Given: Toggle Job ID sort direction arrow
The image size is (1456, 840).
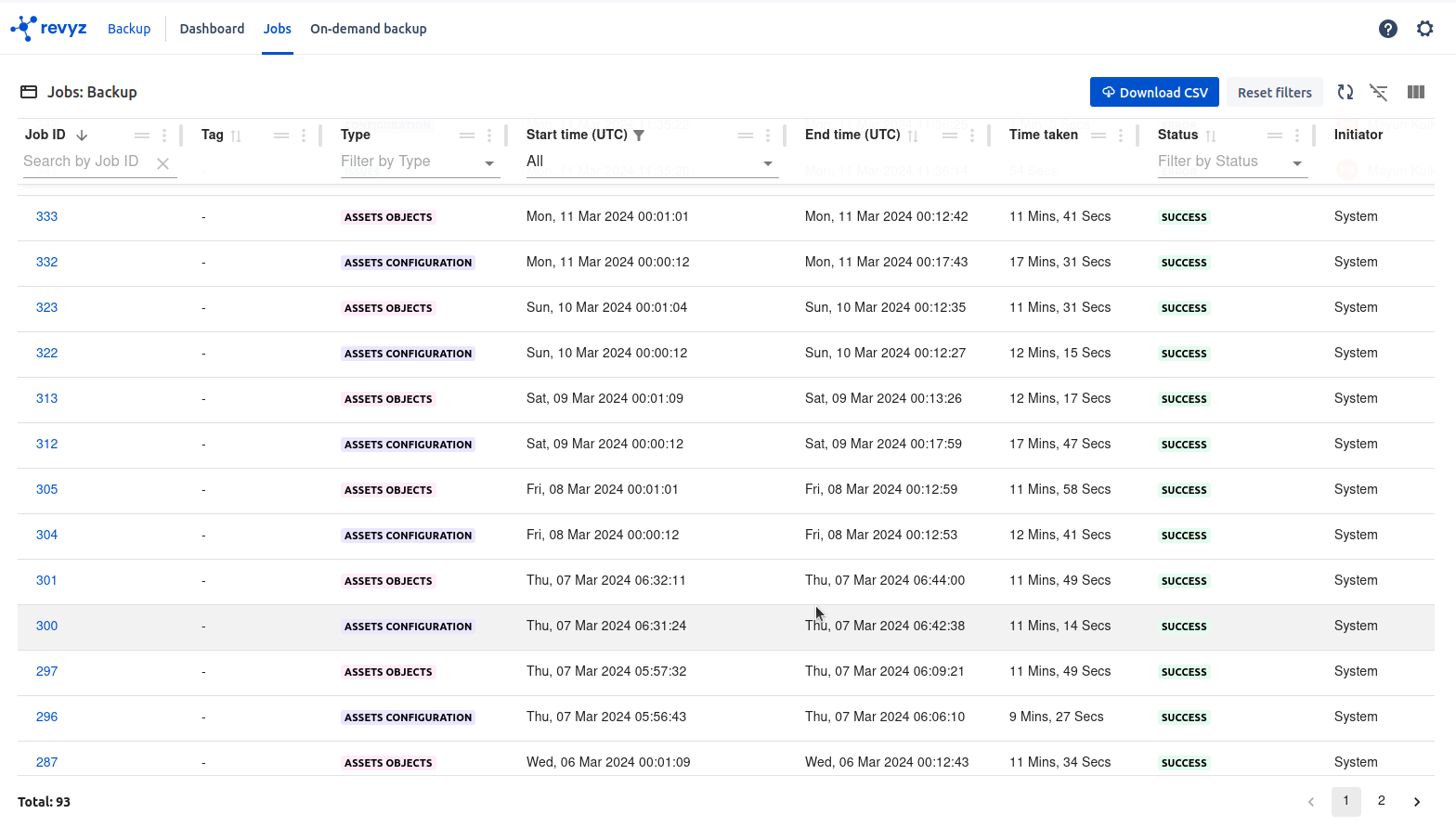Looking at the screenshot, I should point(82,136).
